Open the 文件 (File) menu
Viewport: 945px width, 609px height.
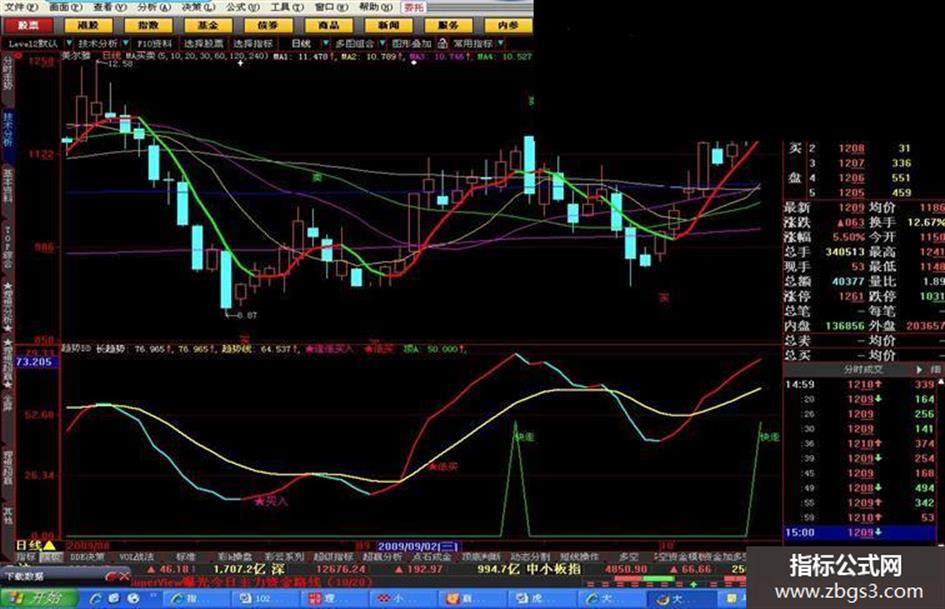point(22,7)
